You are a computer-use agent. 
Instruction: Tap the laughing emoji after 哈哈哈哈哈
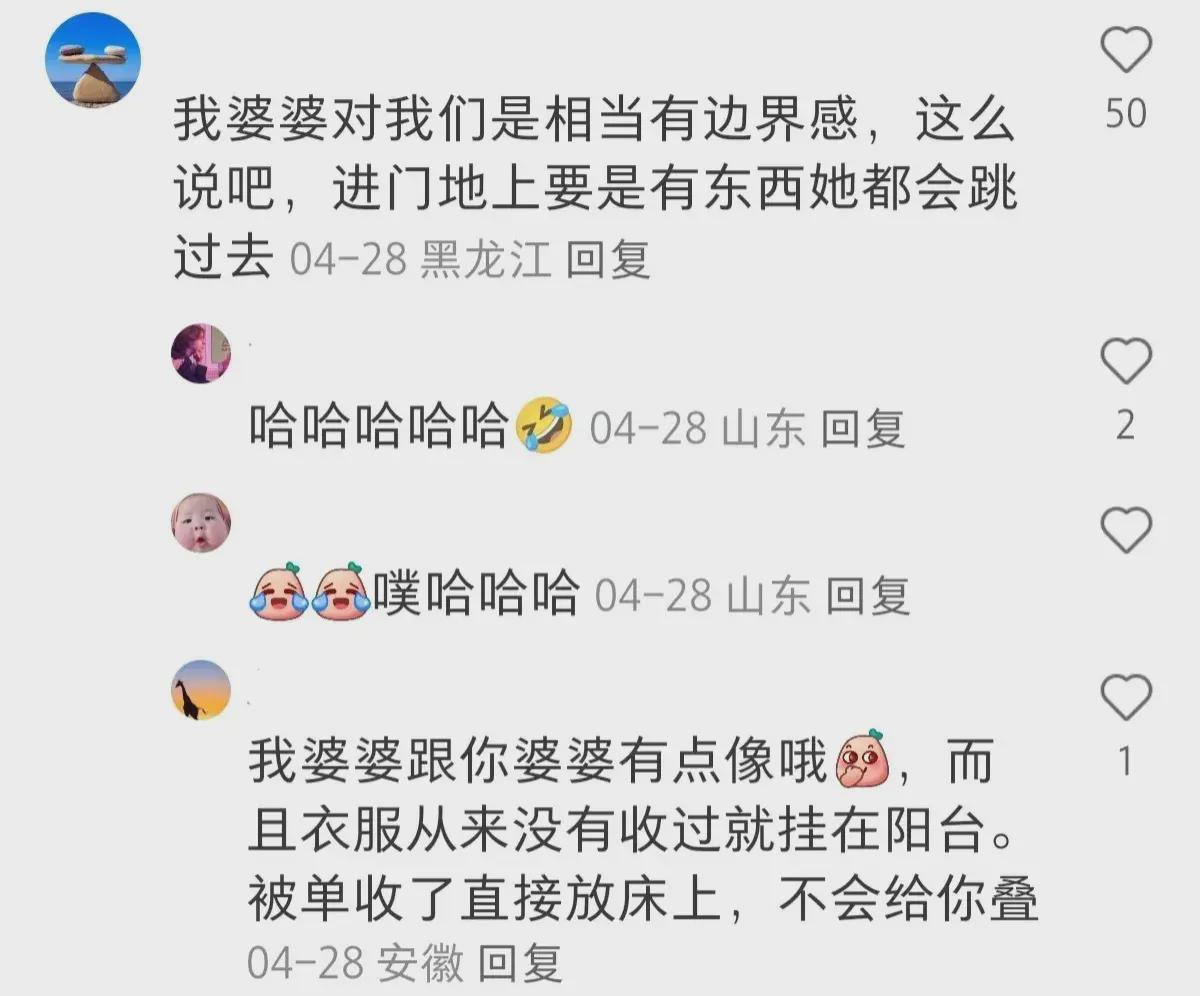545,427
